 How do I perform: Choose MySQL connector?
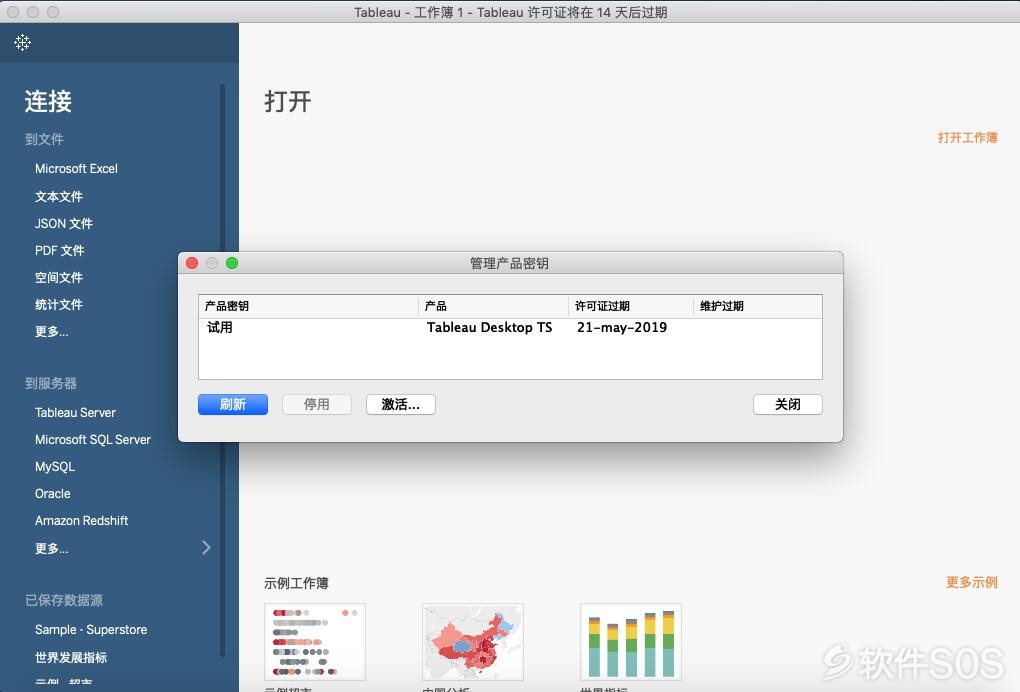pyautogui.click(x=55, y=467)
